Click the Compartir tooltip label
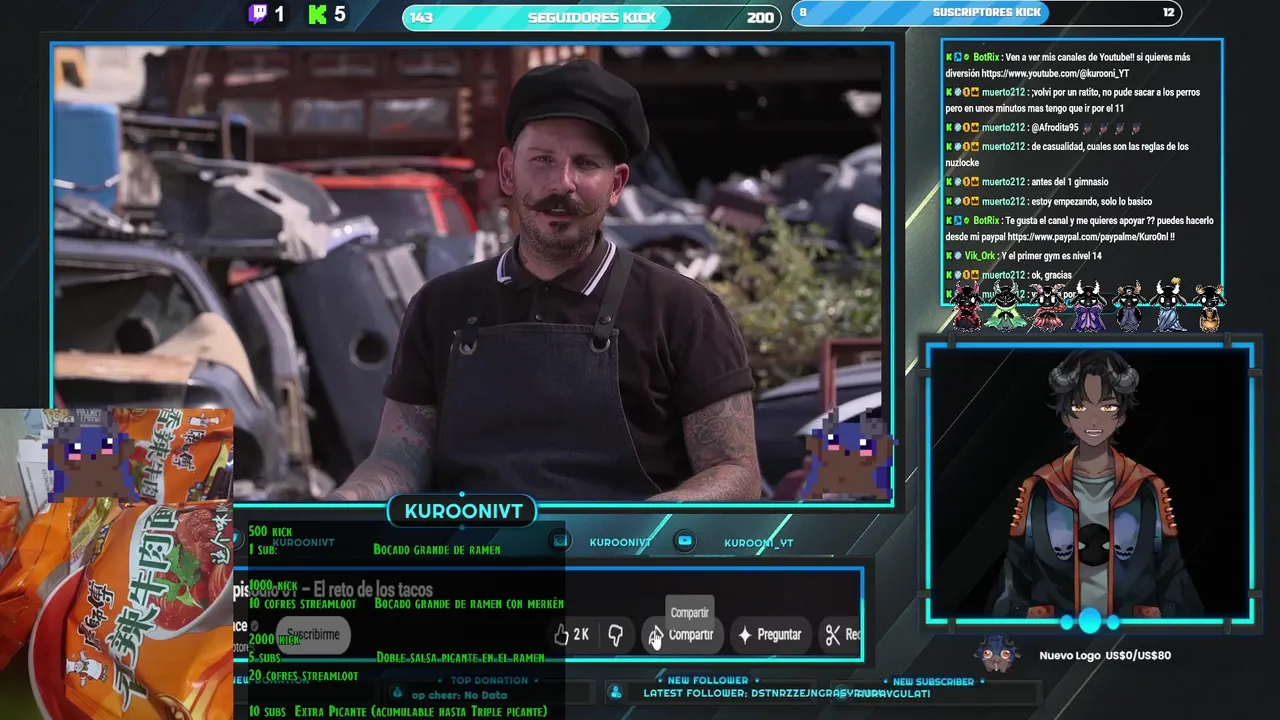This screenshot has height=720, width=1280. point(689,612)
